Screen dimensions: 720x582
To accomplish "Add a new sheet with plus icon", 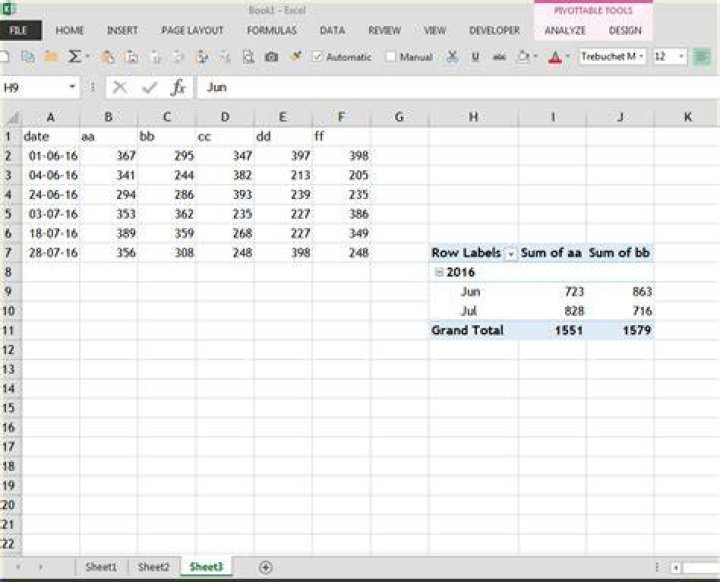I will coord(265,567).
